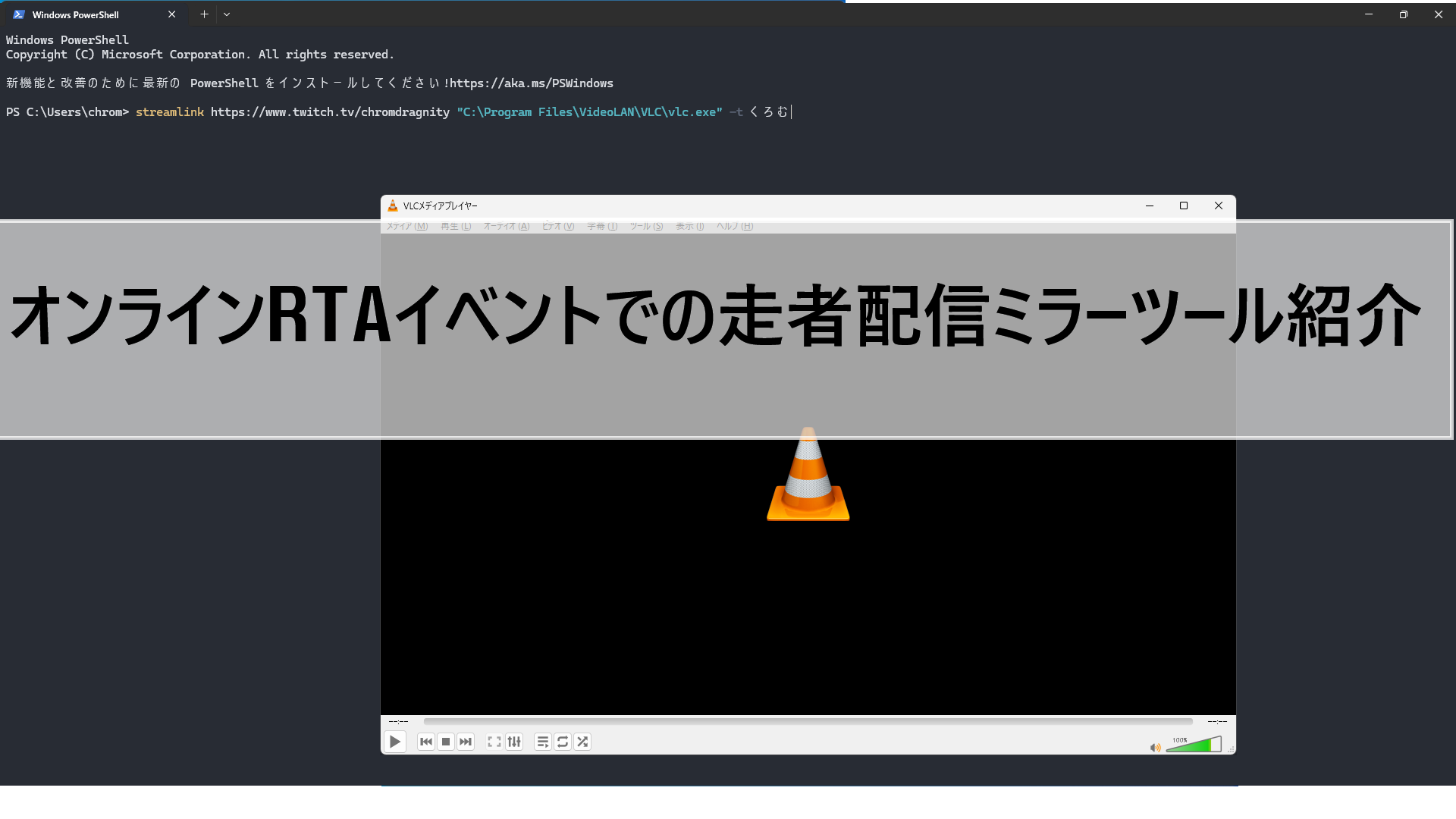Image resolution: width=1456 pixels, height=819 pixels.
Task: Click the VLC cone title bar icon
Action: 393,206
